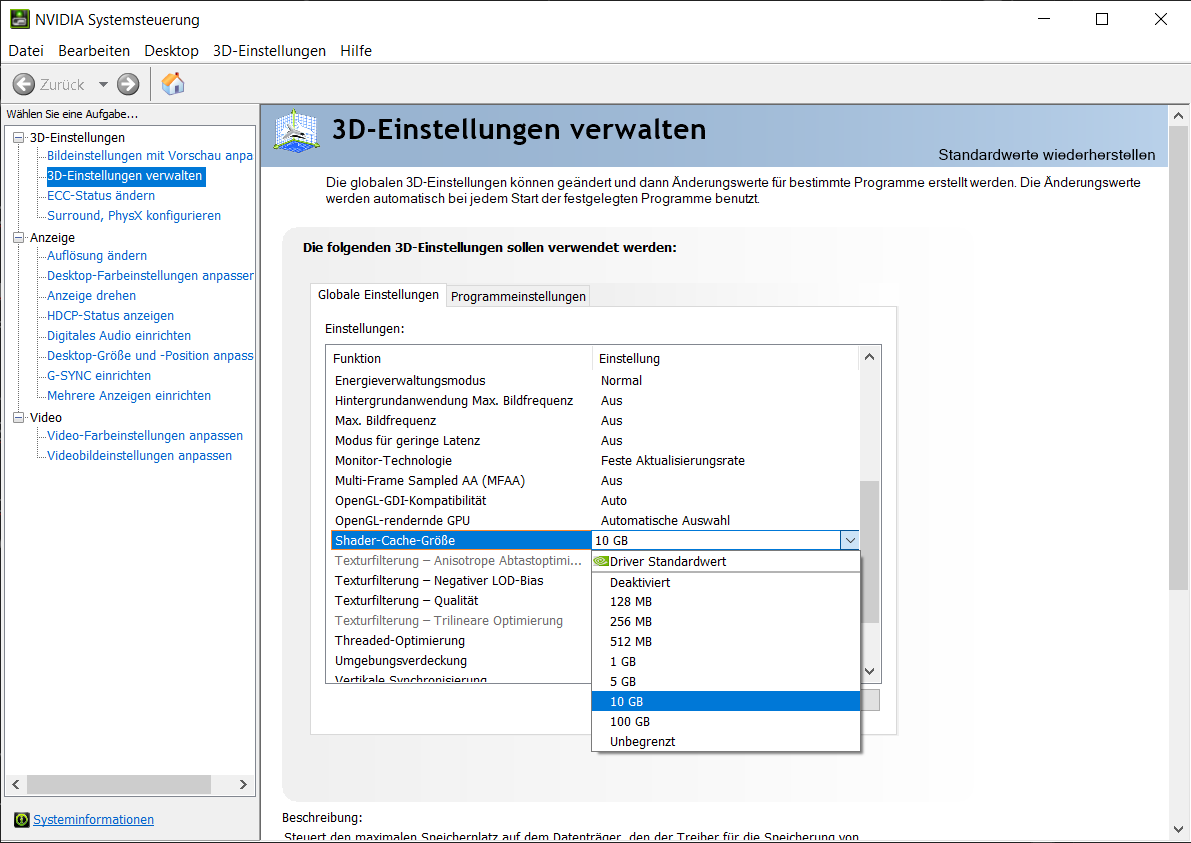Open Surround, PhysX konfigurieren

pyautogui.click(x=134, y=216)
